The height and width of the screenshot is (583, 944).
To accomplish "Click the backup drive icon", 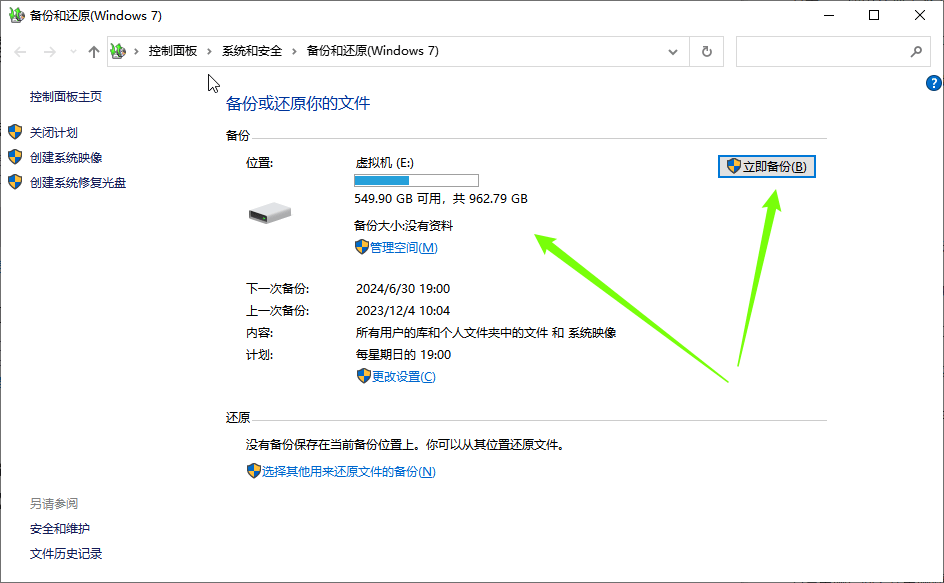I will point(270,213).
